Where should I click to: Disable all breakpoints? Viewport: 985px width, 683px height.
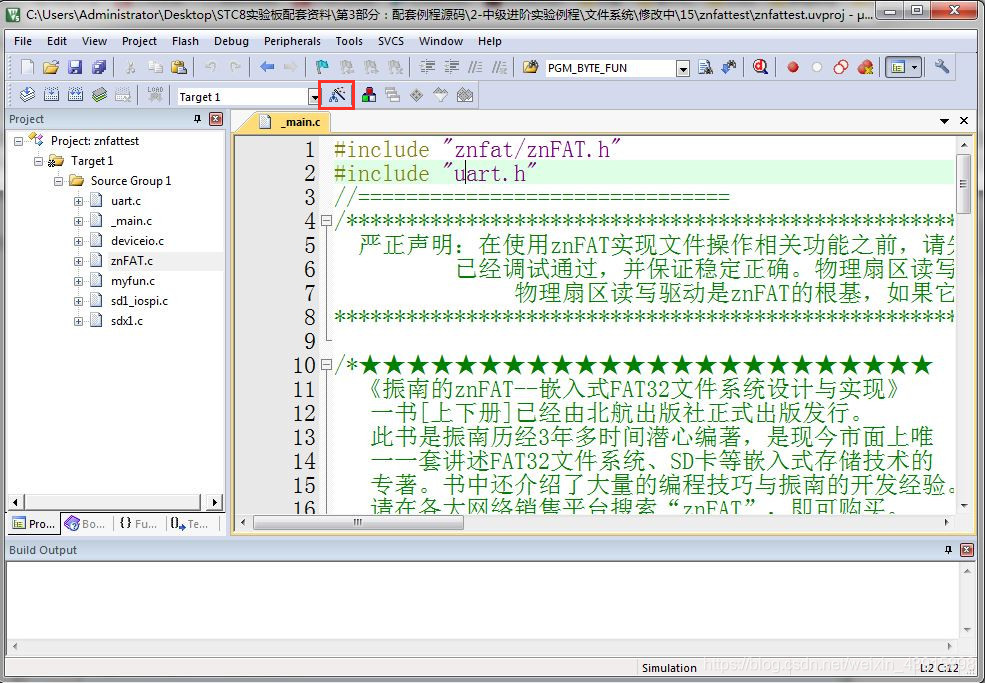[841, 67]
